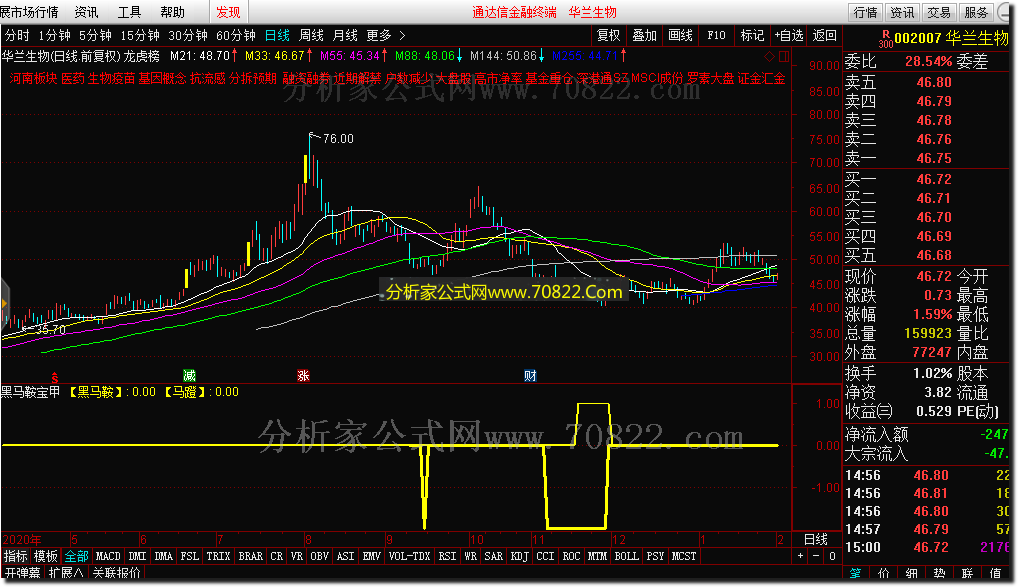Switch indicator to BOLL

pos(626,556)
